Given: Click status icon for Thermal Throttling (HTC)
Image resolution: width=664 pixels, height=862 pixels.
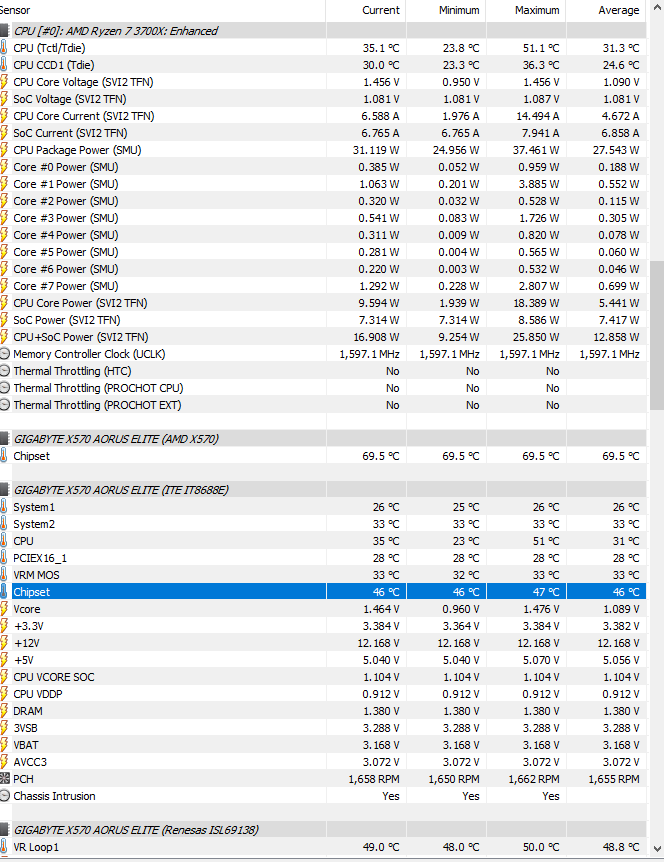Looking at the screenshot, I should point(4,371).
